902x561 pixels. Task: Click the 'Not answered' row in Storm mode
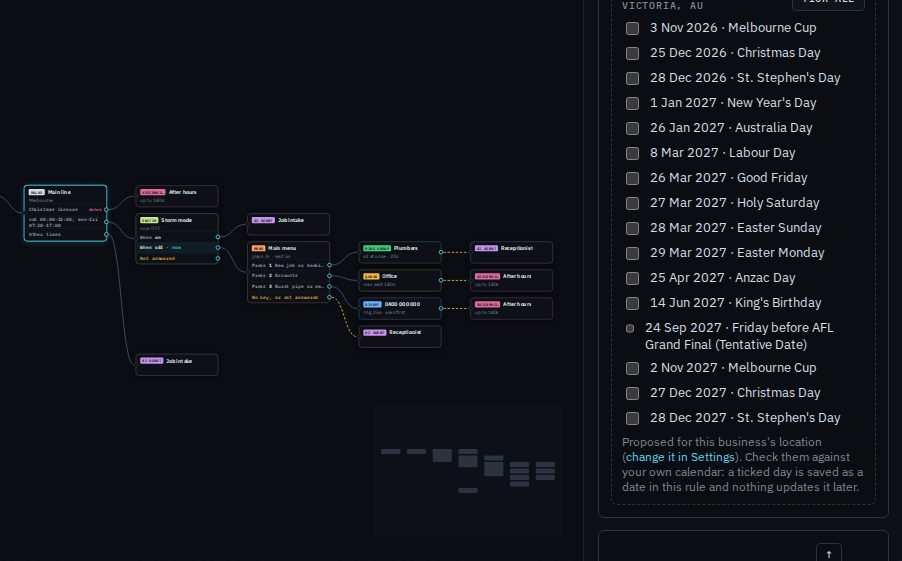[x=177, y=259]
